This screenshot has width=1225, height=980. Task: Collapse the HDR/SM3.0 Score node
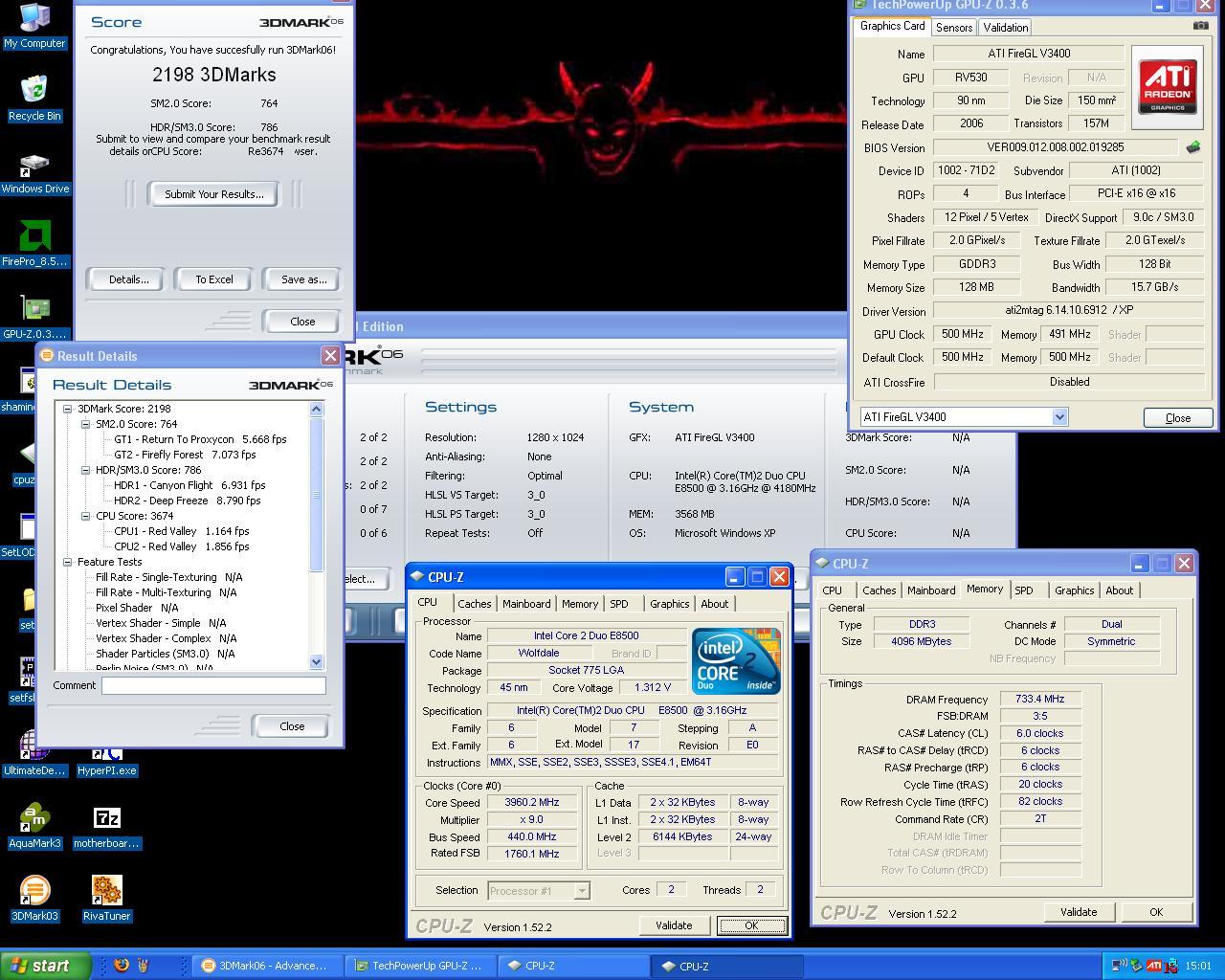click(85, 470)
